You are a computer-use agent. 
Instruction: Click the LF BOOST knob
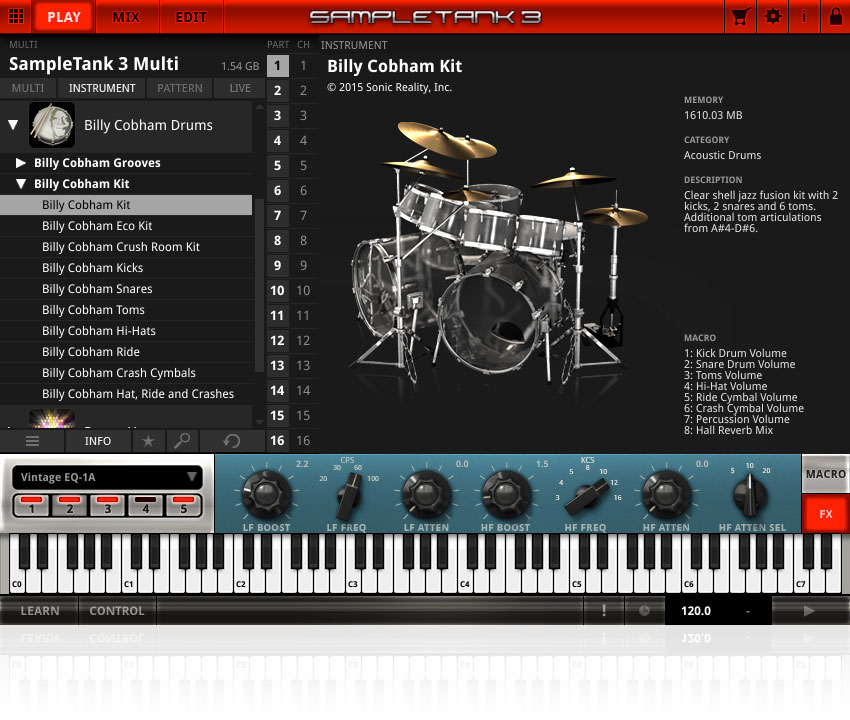point(266,494)
